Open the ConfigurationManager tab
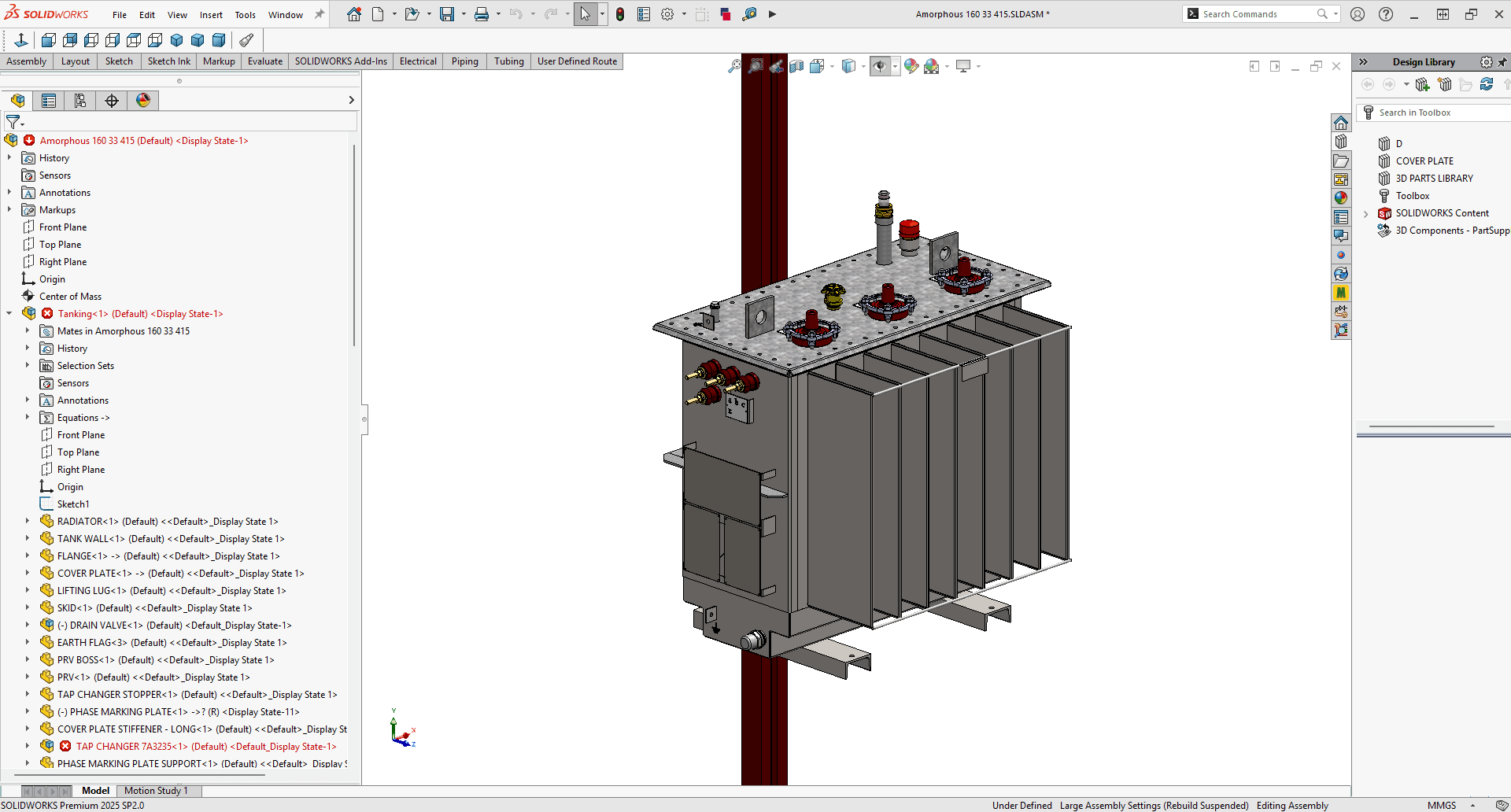The width and height of the screenshot is (1511, 812). tap(79, 101)
